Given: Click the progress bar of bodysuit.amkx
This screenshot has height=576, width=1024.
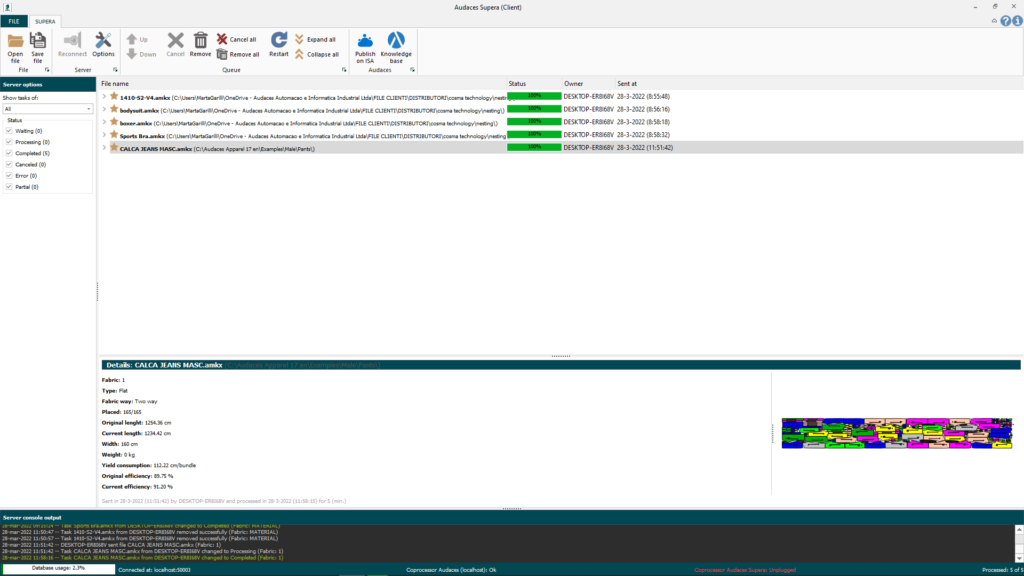Looking at the screenshot, I should click(x=534, y=109).
